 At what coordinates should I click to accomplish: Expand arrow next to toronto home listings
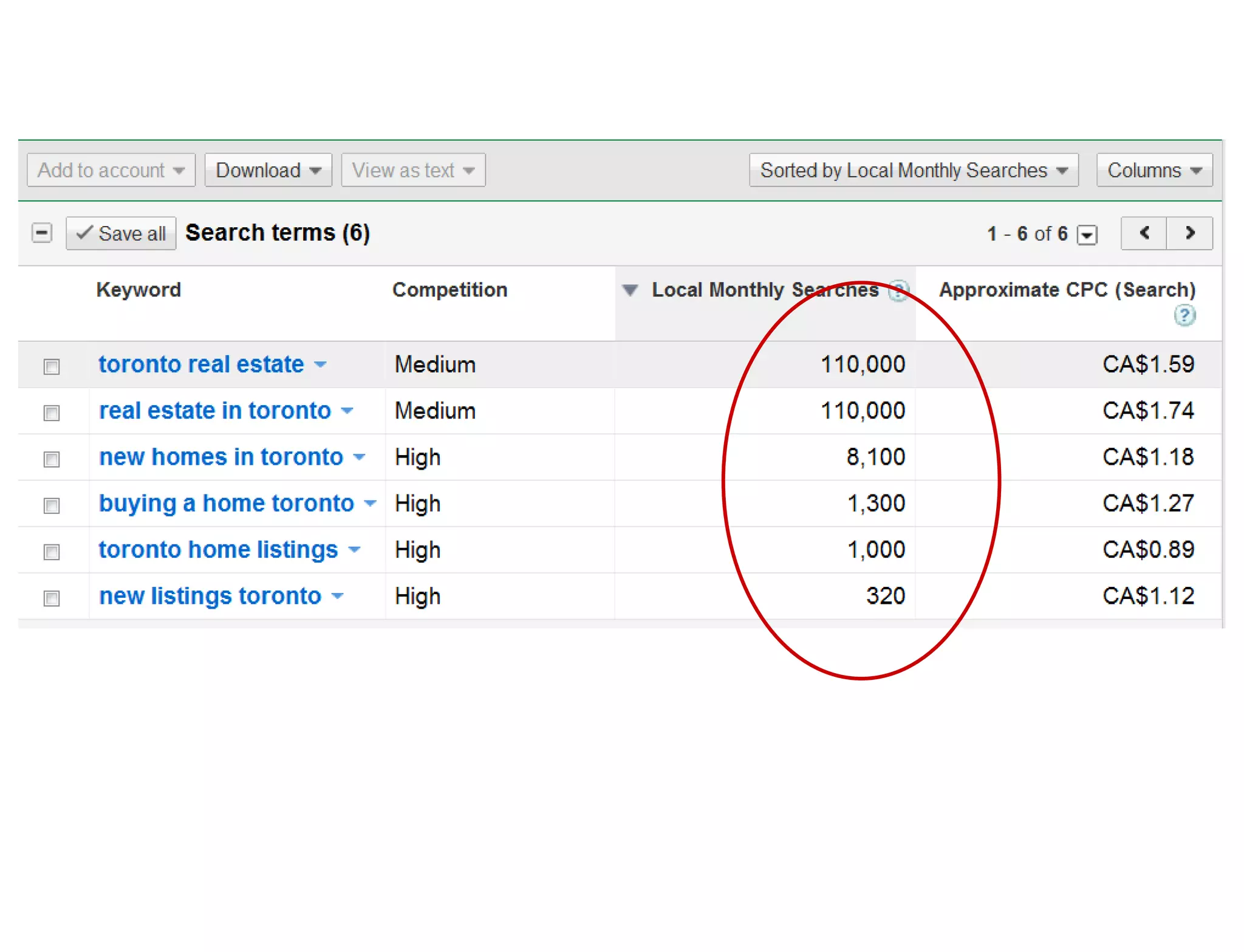click(354, 550)
